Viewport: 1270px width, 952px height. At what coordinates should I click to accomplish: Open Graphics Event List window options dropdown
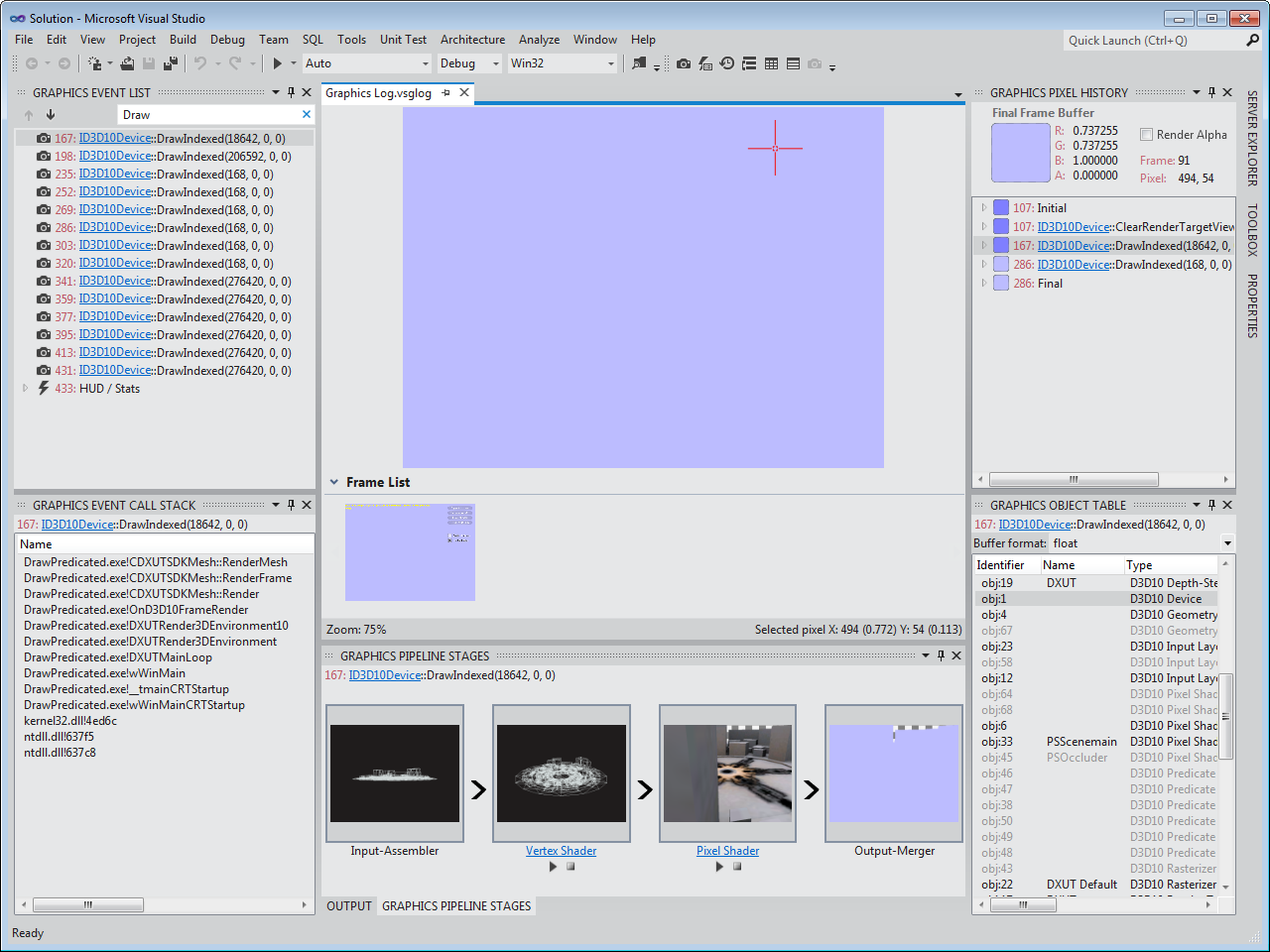275,92
